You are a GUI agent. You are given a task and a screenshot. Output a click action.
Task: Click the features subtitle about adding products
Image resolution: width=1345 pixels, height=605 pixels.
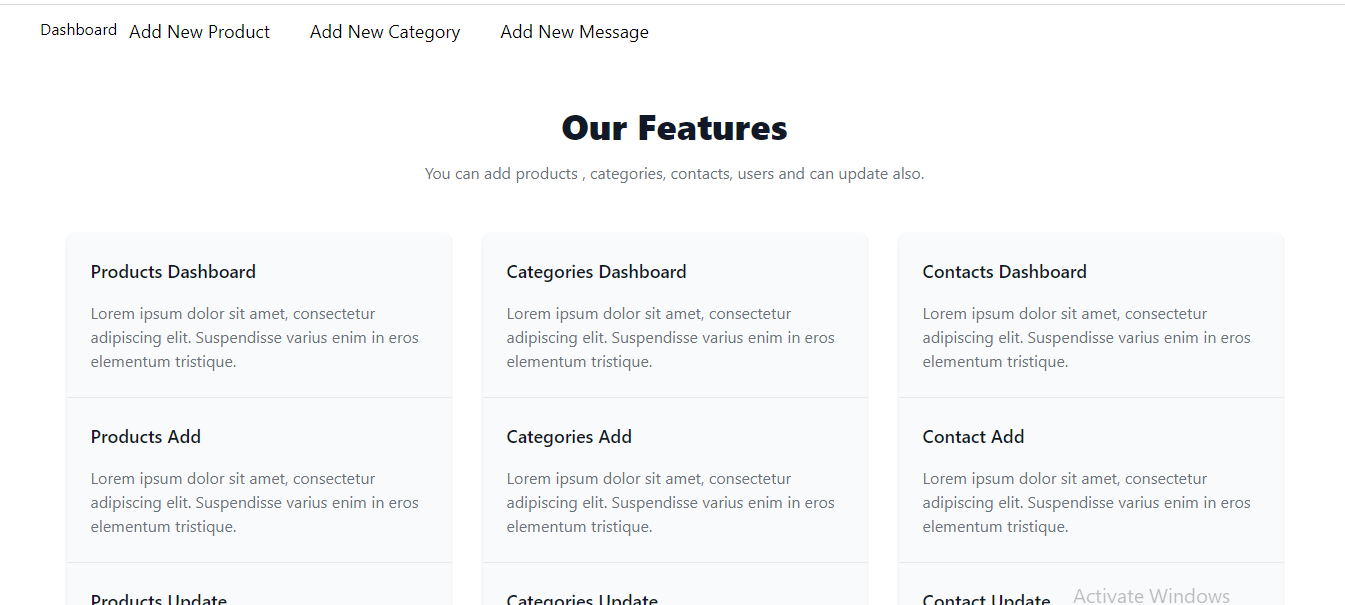[x=674, y=174]
